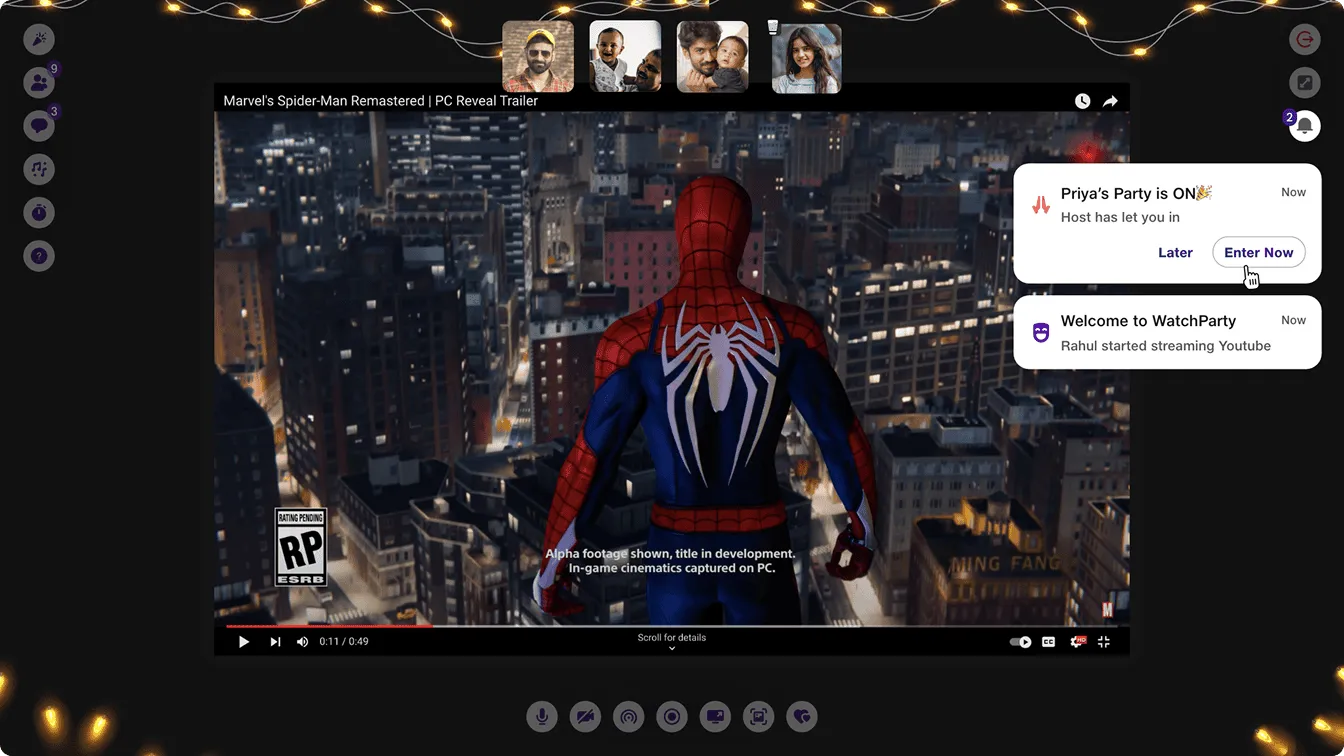Image resolution: width=1344 pixels, height=756 pixels.
Task: Mute the microphone
Action: point(542,716)
